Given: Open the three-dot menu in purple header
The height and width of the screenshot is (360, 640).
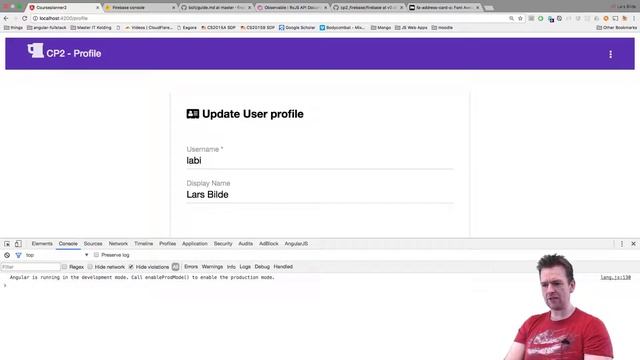Looking at the screenshot, I should (x=610, y=54).
